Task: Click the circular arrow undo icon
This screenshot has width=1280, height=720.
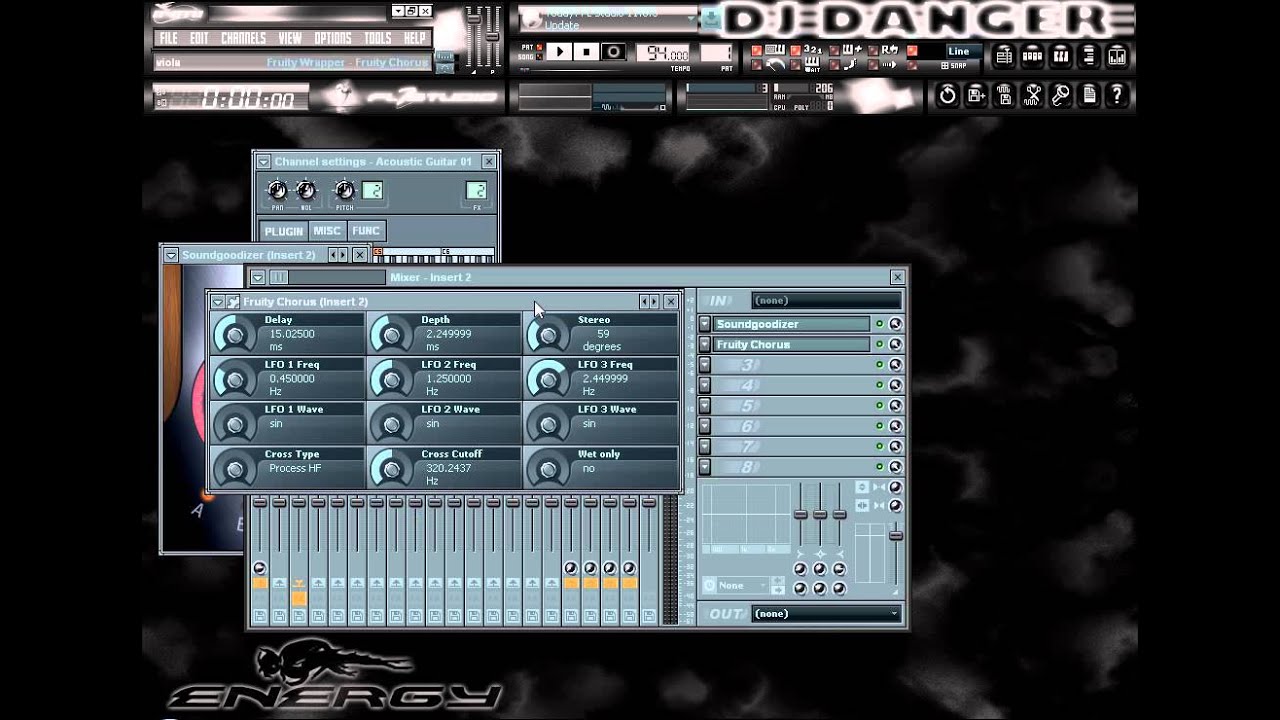Action: pos(947,95)
